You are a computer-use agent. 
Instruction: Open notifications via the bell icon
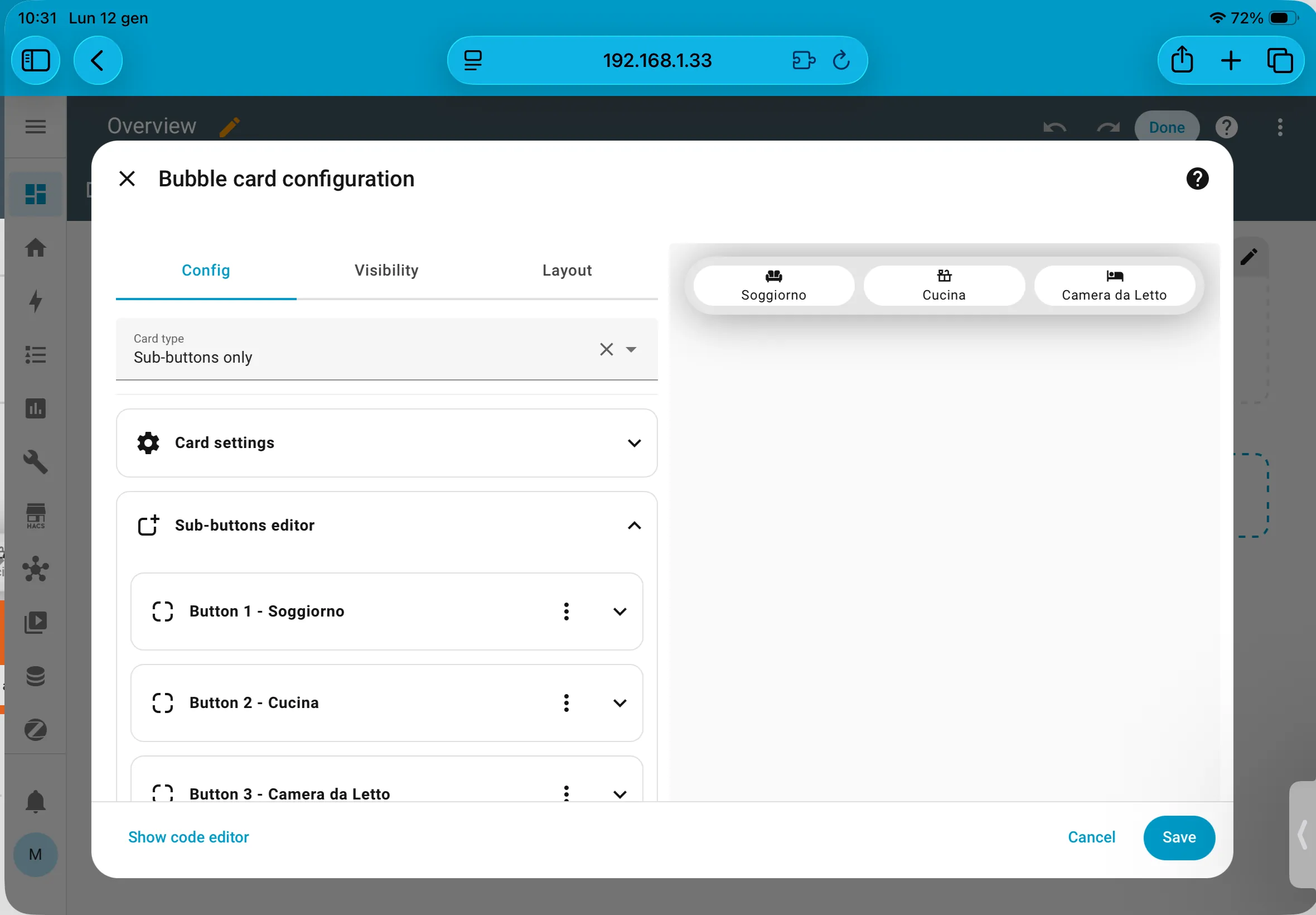(x=36, y=802)
